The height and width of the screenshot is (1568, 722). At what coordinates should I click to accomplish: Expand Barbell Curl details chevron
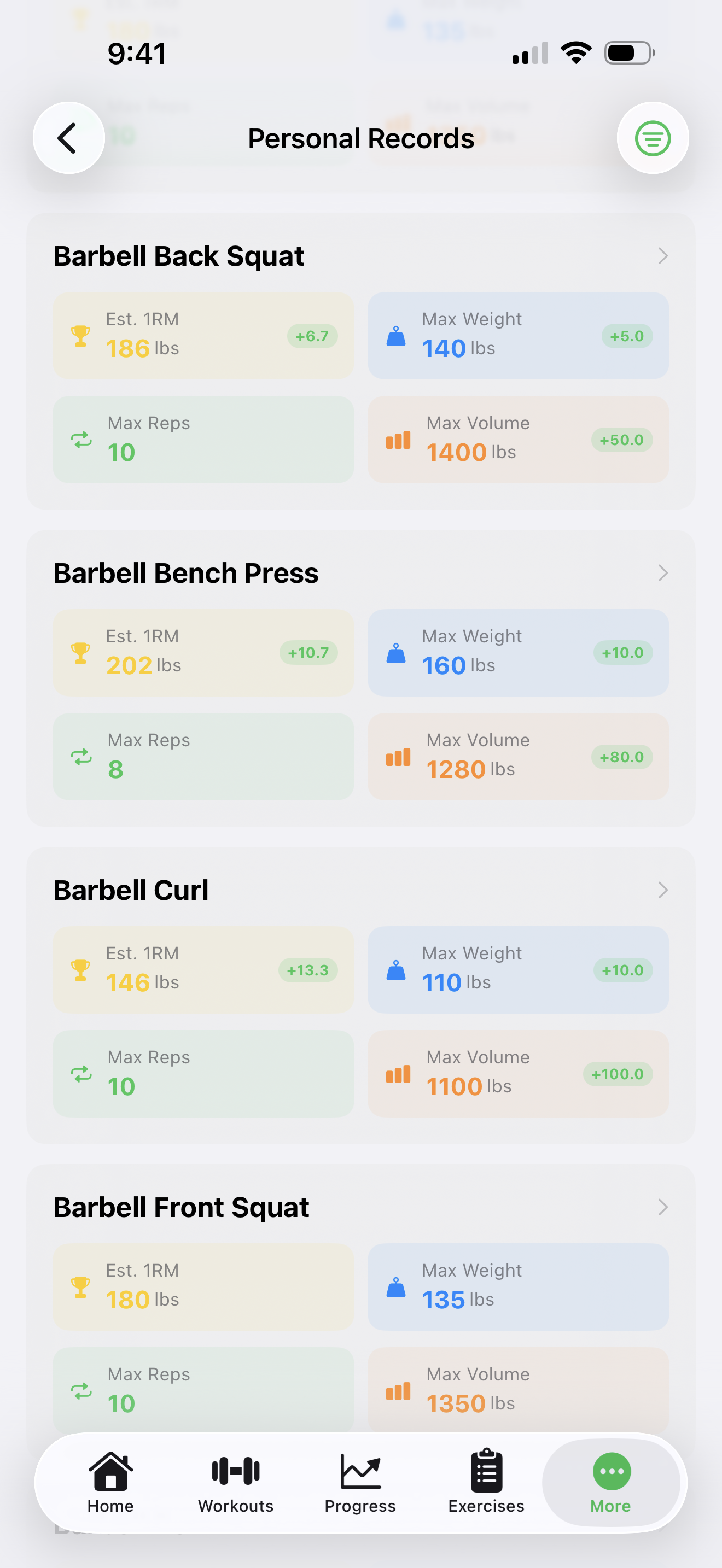[x=662, y=890]
